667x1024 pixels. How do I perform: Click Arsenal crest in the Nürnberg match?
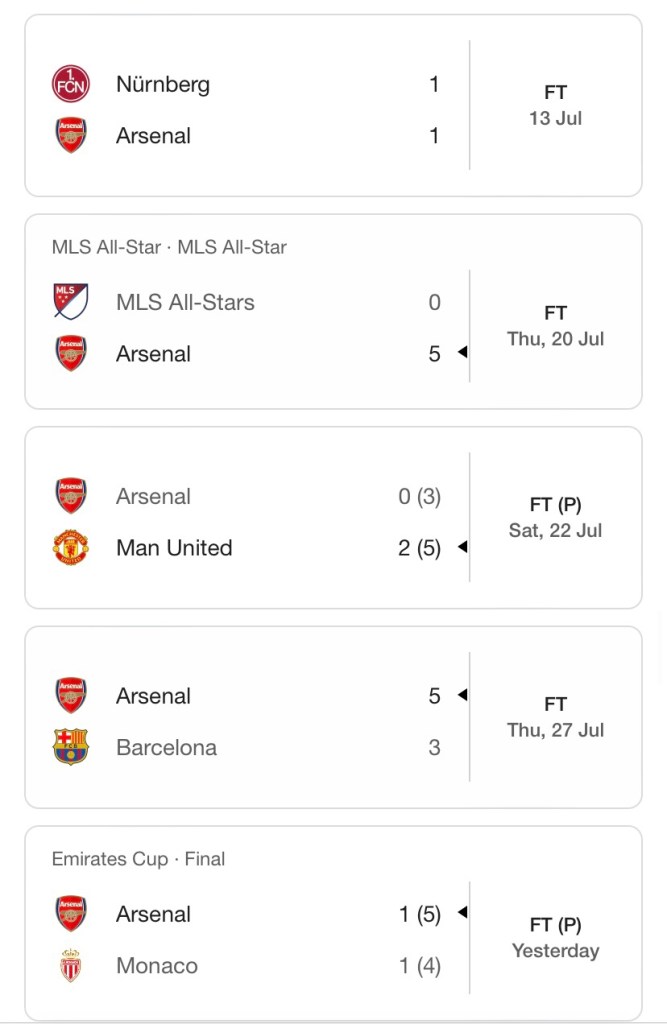coord(70,136)
